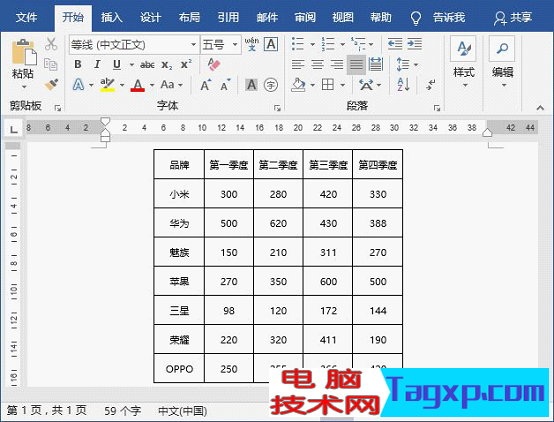
Task: Toggle Italic formatting
Action: (97, 64)
